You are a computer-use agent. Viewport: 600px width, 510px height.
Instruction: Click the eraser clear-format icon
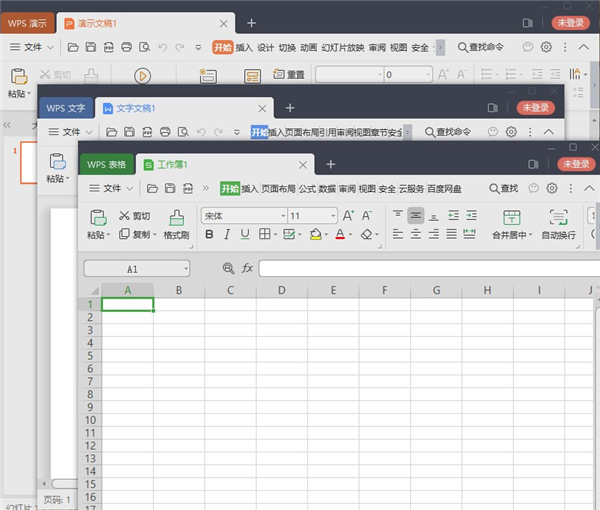[366, 234]
